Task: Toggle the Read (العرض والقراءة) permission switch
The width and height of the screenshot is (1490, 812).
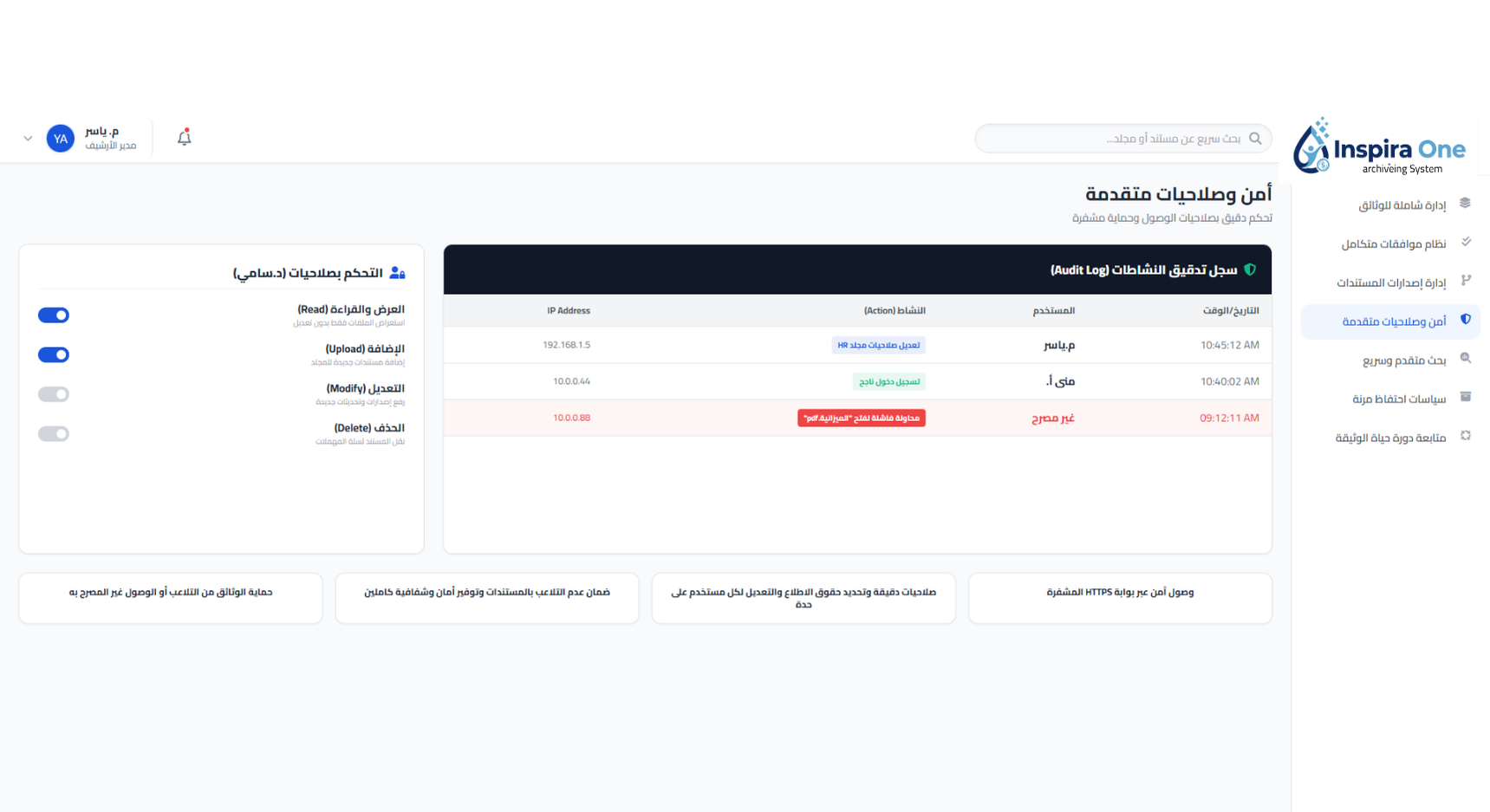Action: (54, 315)
